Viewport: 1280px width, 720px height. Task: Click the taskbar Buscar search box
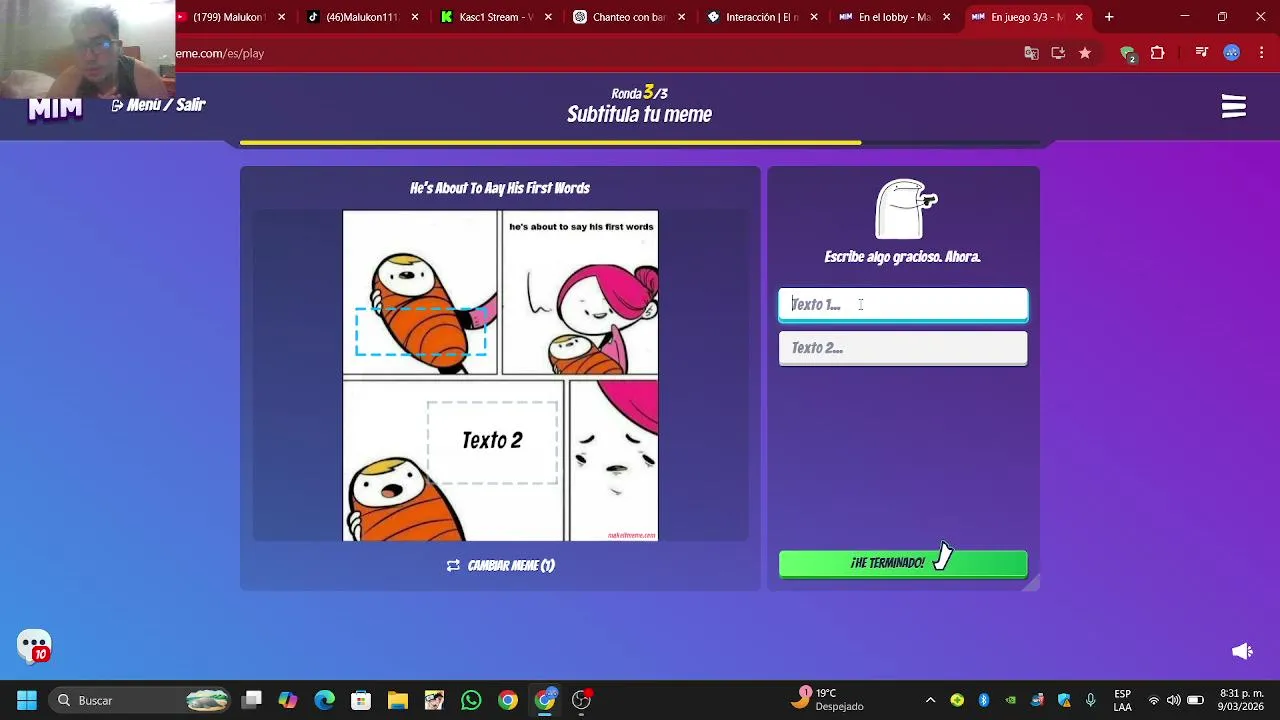point(140,700)
